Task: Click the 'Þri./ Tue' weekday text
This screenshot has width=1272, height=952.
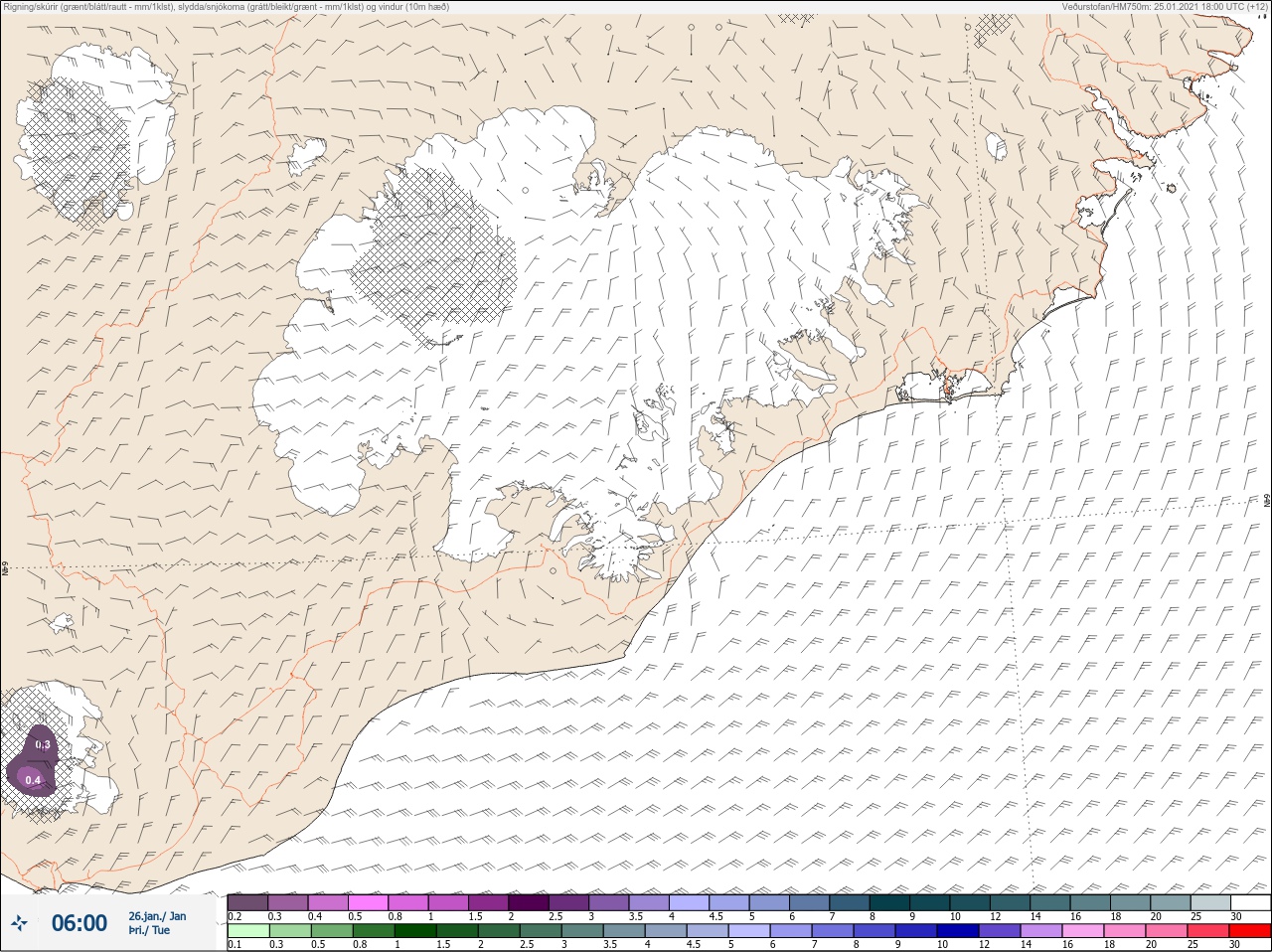Action: click(148, 930)
